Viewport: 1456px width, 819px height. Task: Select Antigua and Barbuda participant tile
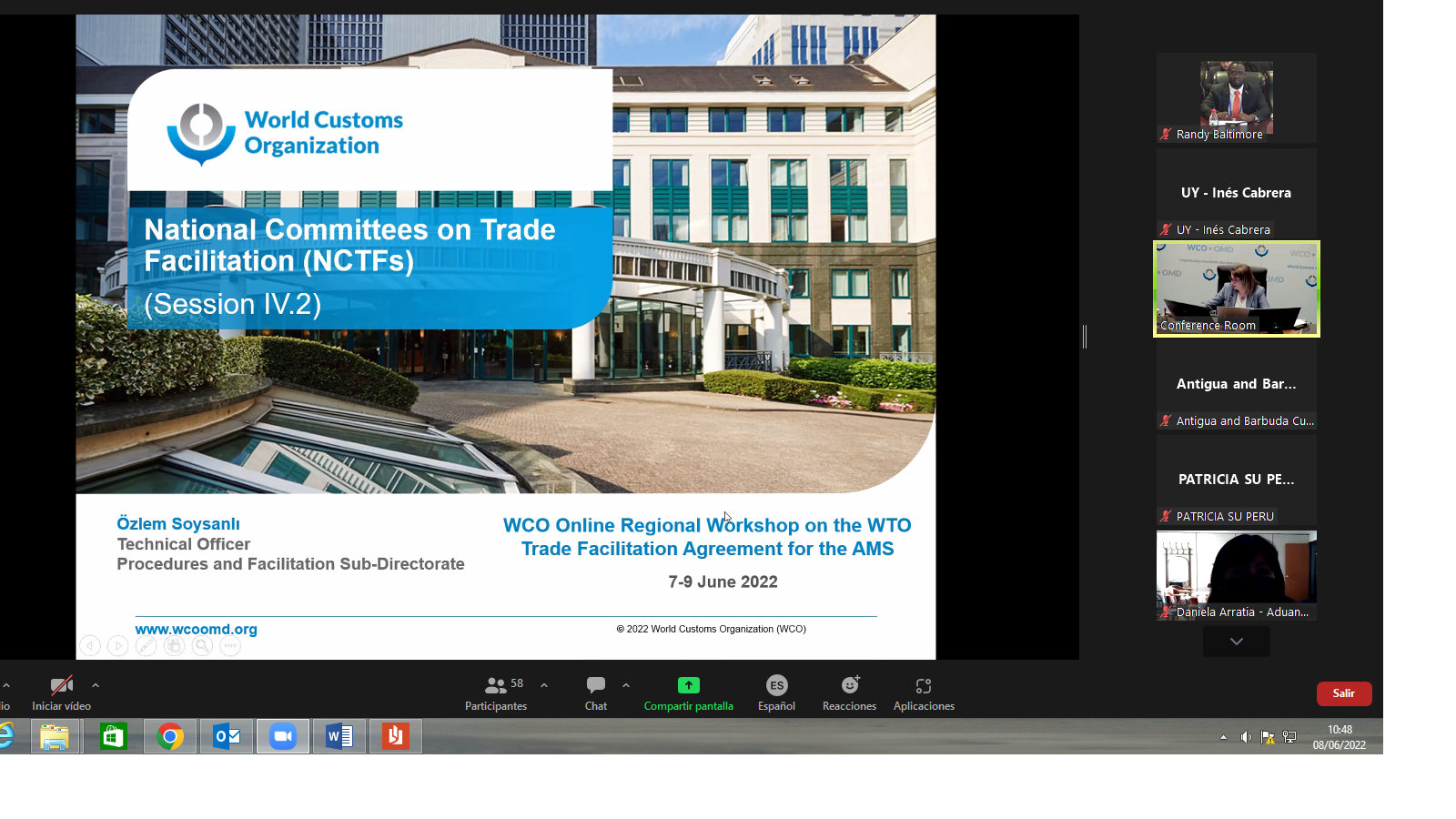(x=1237, y=384)
